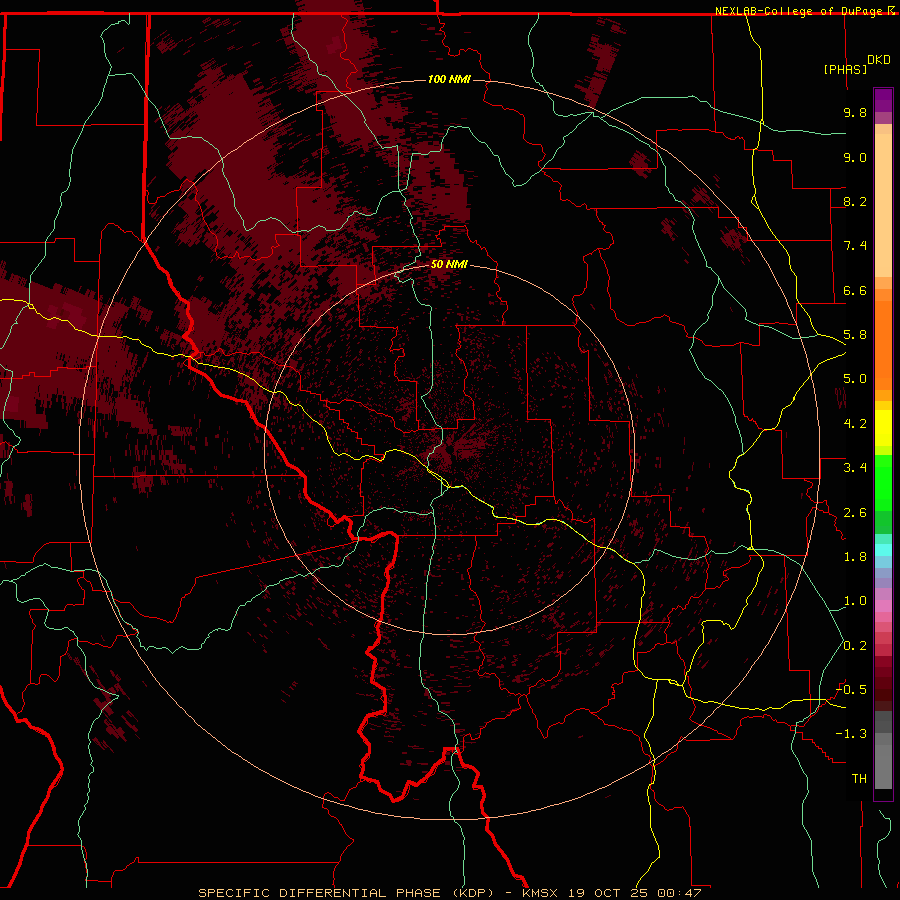Click the 3.4 legend value
900x900 pixels.
(855, 468)
